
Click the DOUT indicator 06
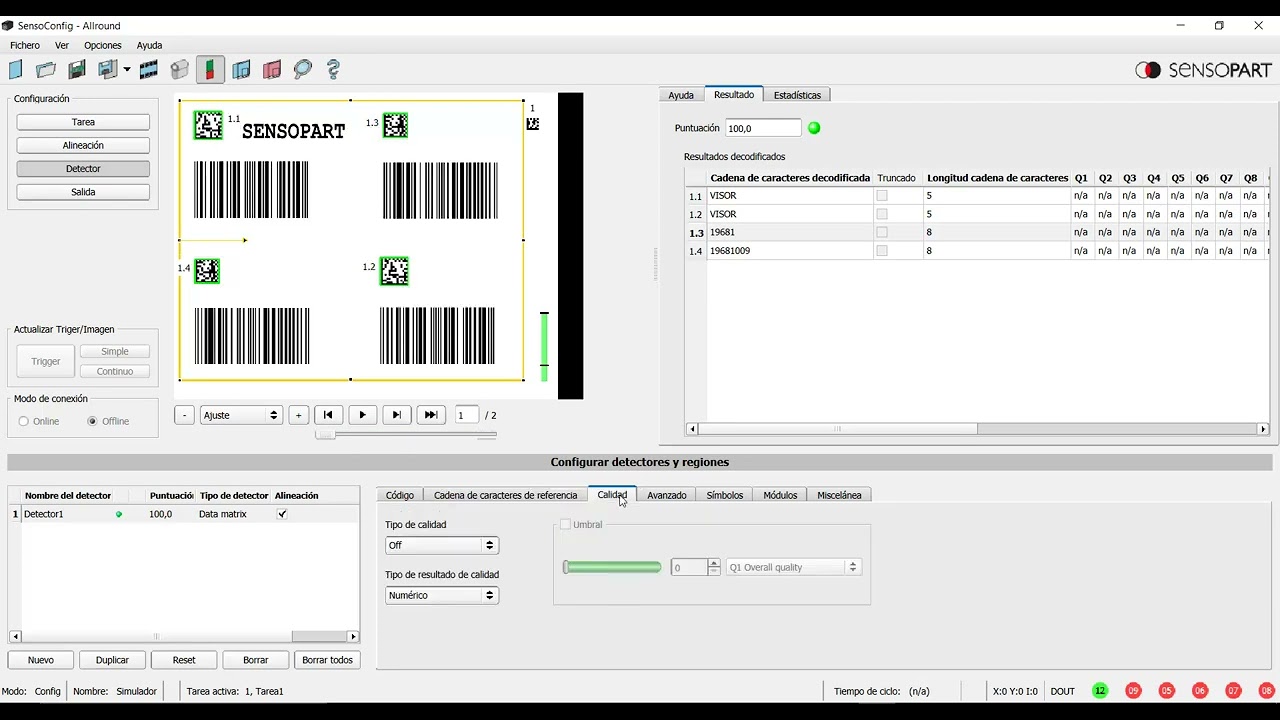1200,691
